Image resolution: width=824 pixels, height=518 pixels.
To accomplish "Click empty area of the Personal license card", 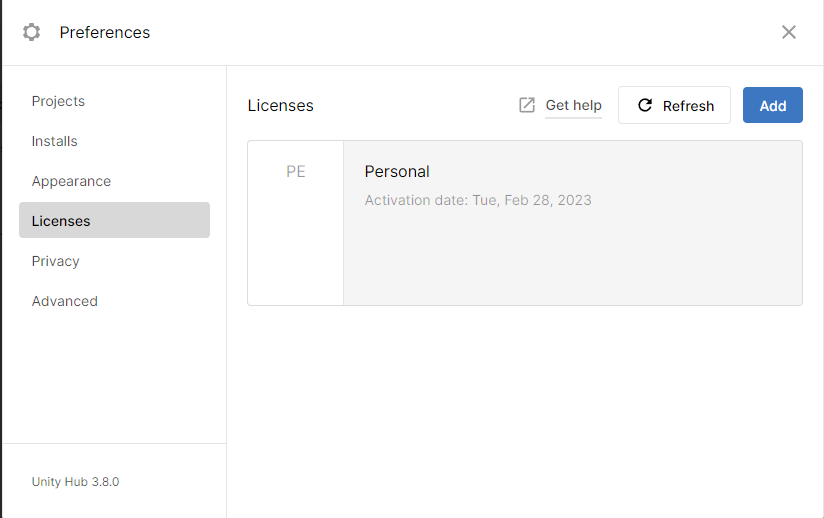I will coord(570,260).
